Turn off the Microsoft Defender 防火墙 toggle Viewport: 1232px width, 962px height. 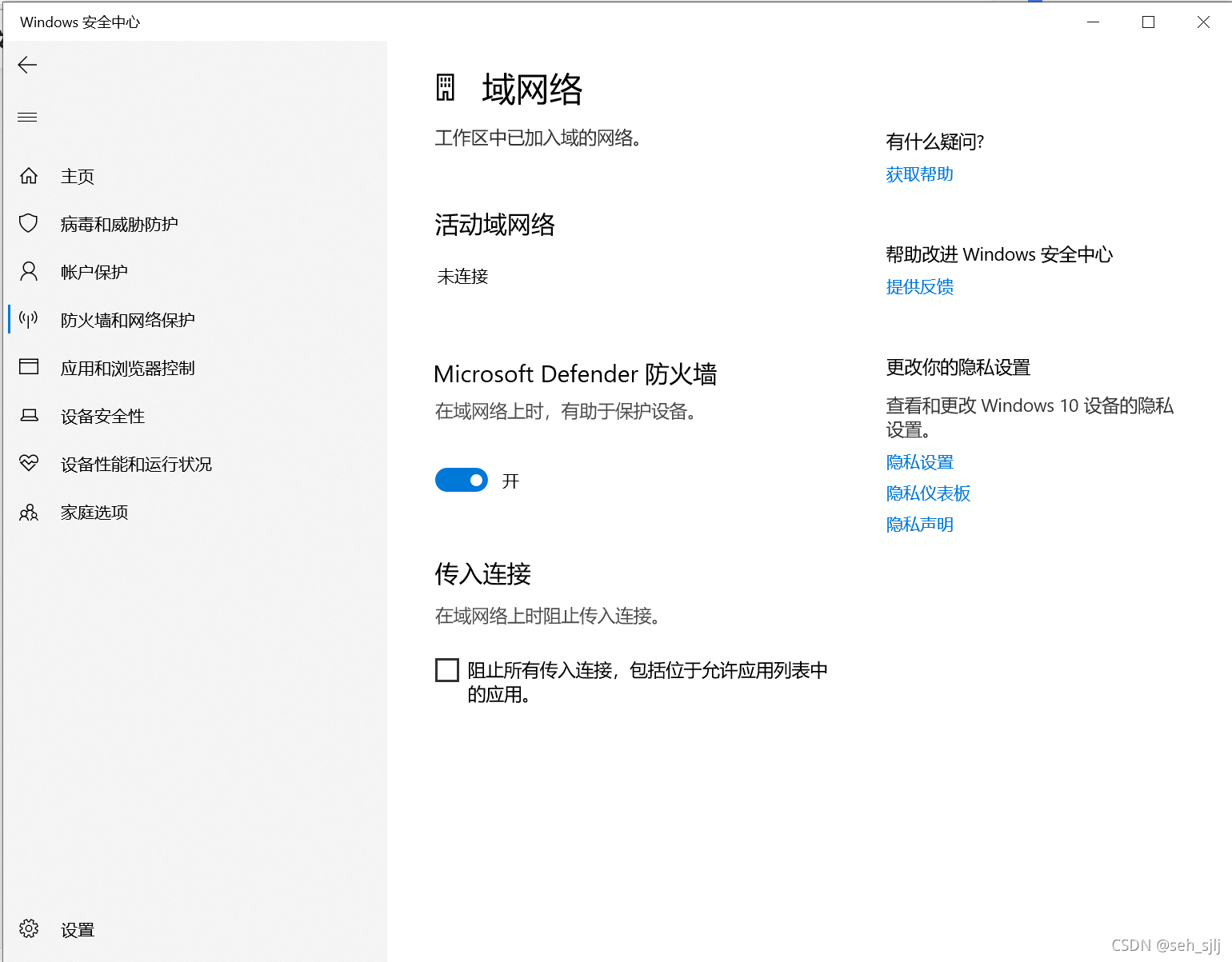(x=462, y=480)
